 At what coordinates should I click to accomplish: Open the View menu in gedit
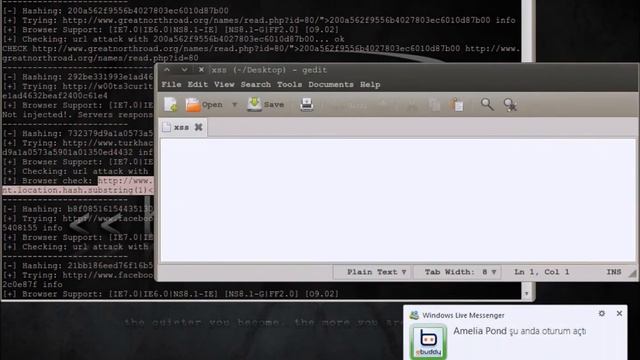(224, 84)
